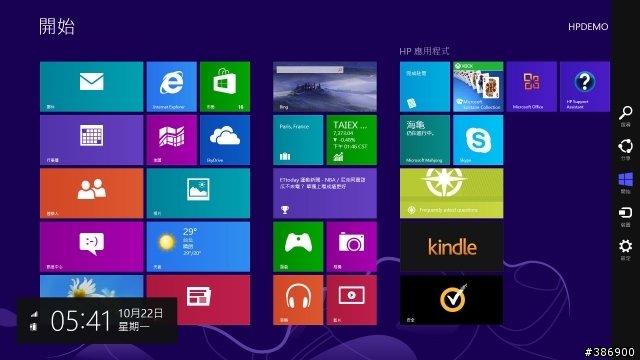Screen dimensions: 640x360
Task: Open the Xbox Games controller tile
Action: (x=298, y=247)
